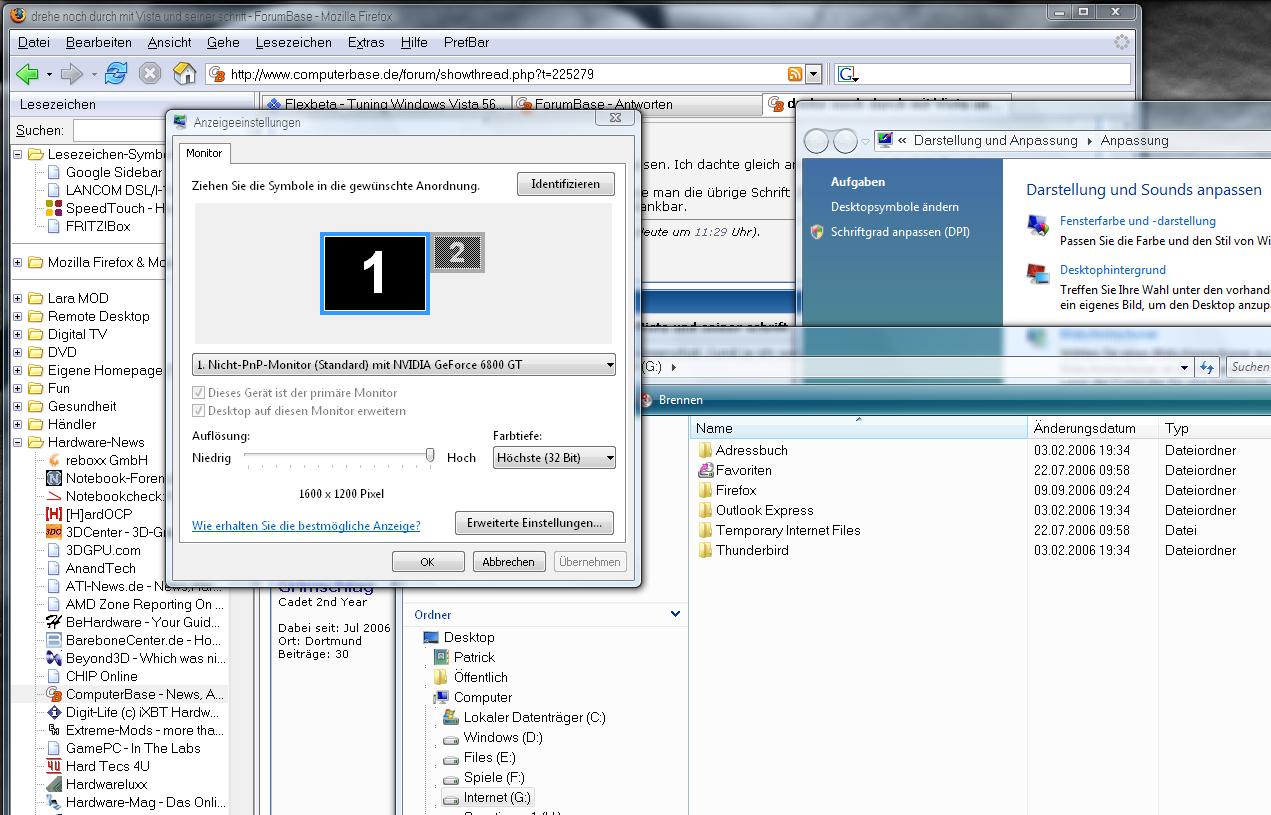The width and height of the screenshot is (1271, 815).
Task: Expand the Digital TV bookmark folder
Action: point(18,334)
